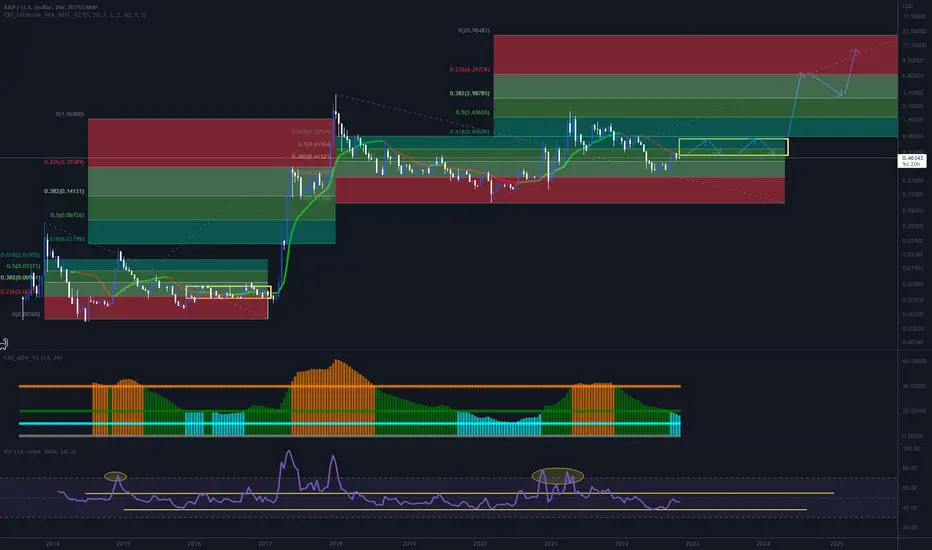Click the 2018 label on time axis
This screenshot has width=932, height=550.
336,543
